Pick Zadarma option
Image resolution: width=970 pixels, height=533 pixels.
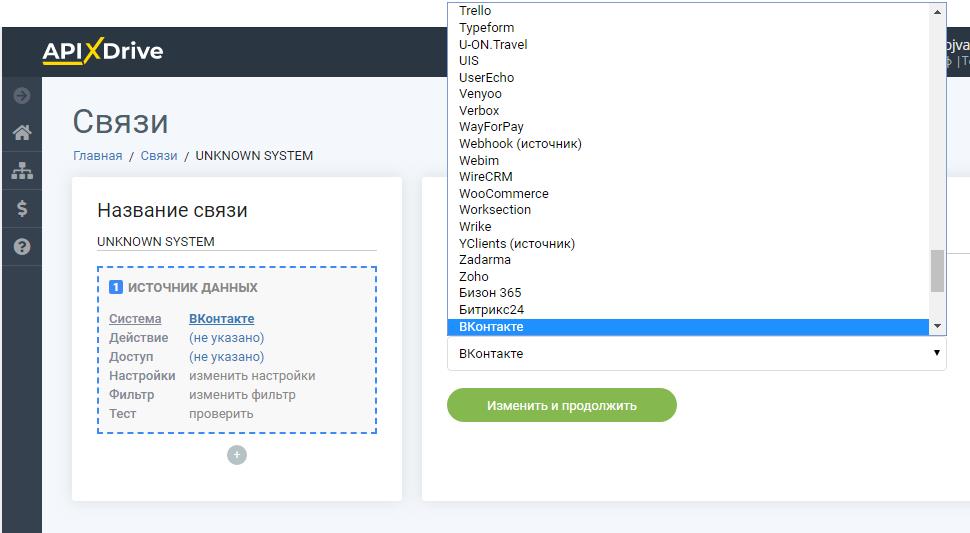click(688, 260)
